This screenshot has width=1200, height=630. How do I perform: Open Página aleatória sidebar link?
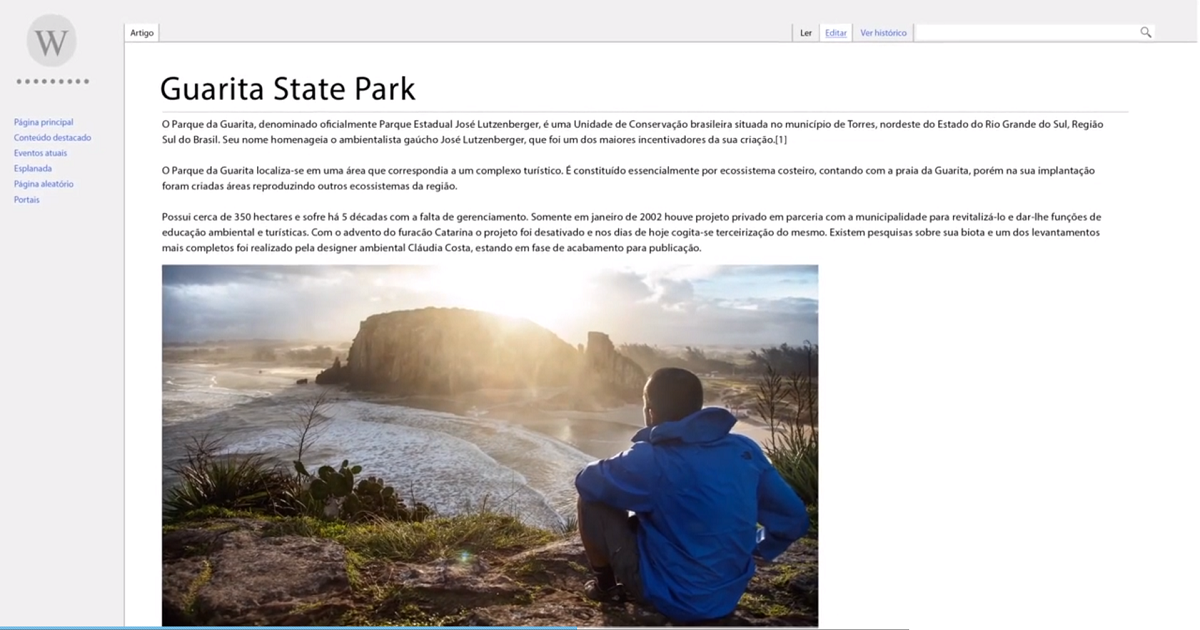tap(44, 184)
